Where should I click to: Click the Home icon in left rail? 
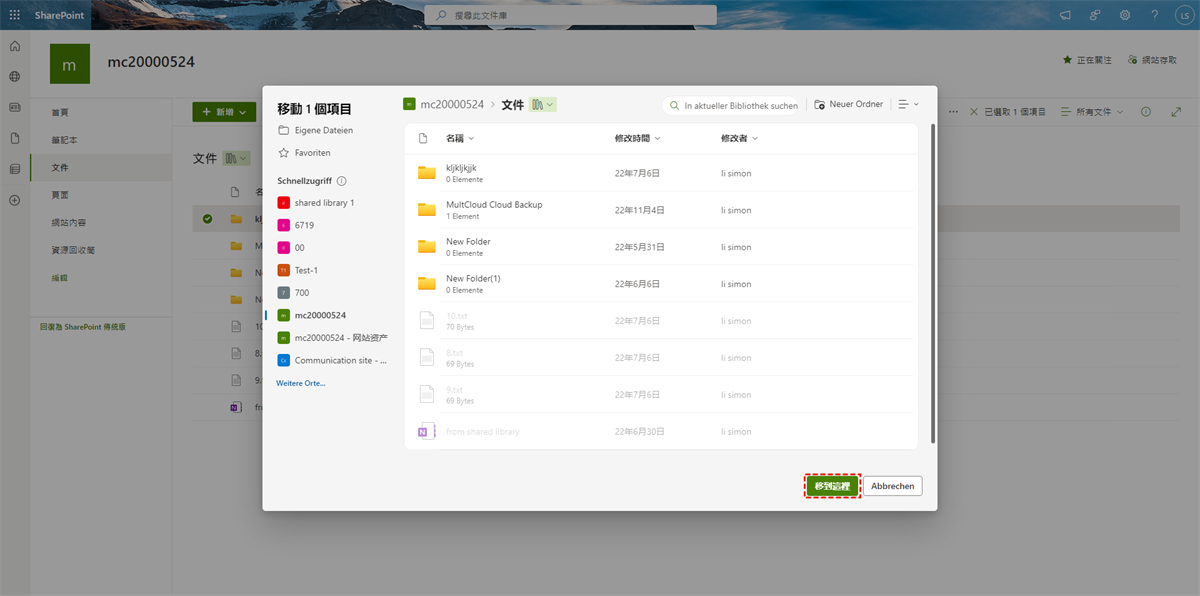pyautogui.click(x=14, y=46)
